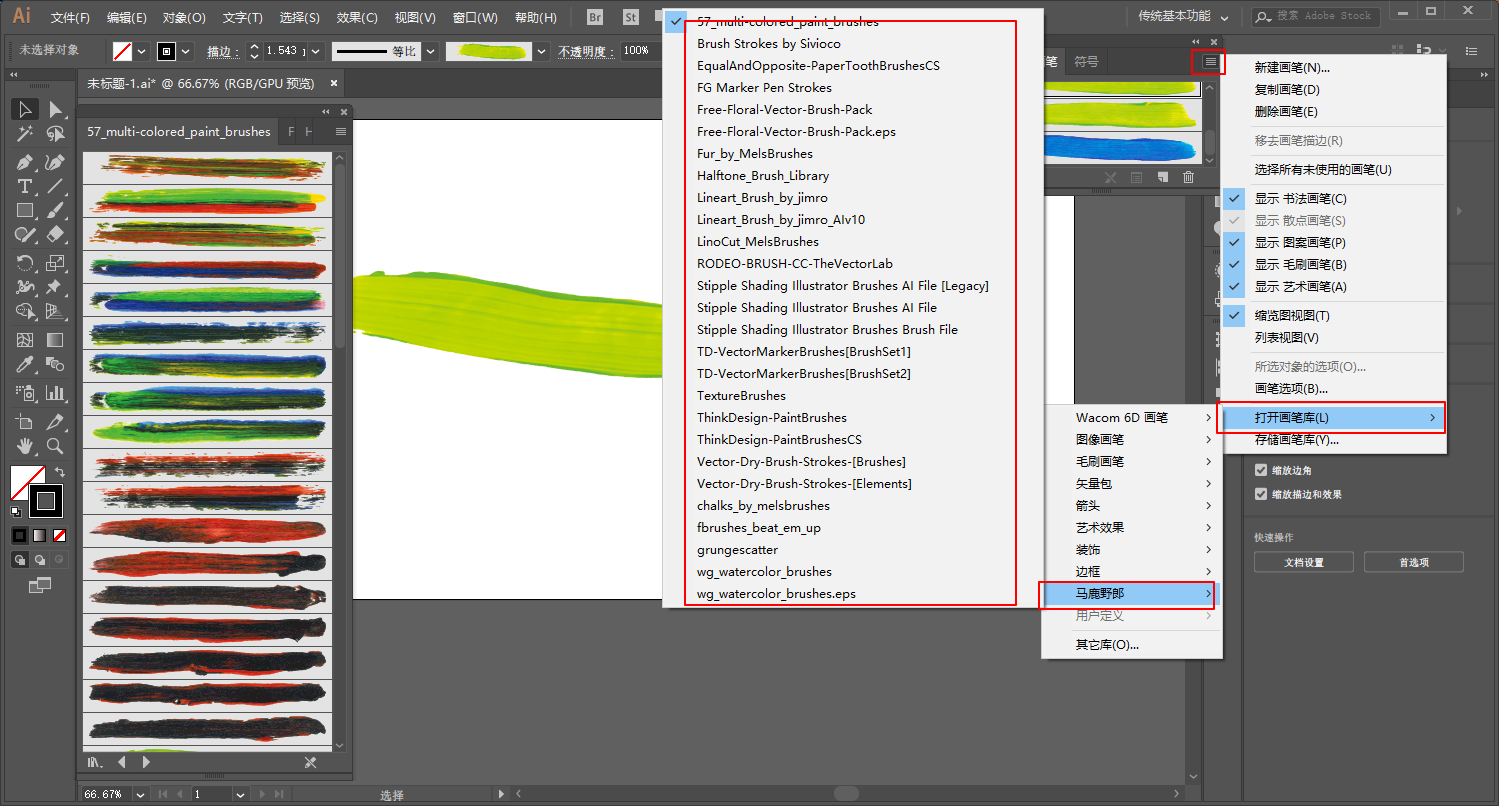Switch to the 符号 panel tab
The image size is (1499, 806).
(1086, 61)
